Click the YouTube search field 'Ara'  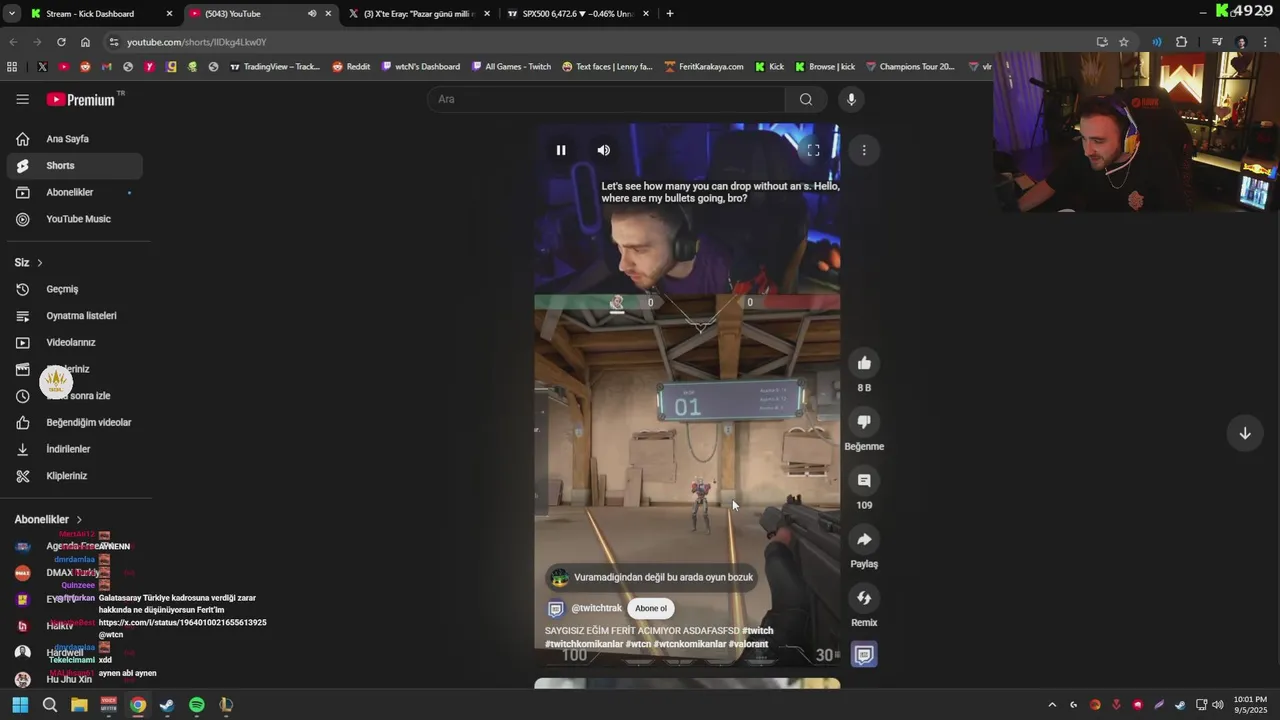608,99
